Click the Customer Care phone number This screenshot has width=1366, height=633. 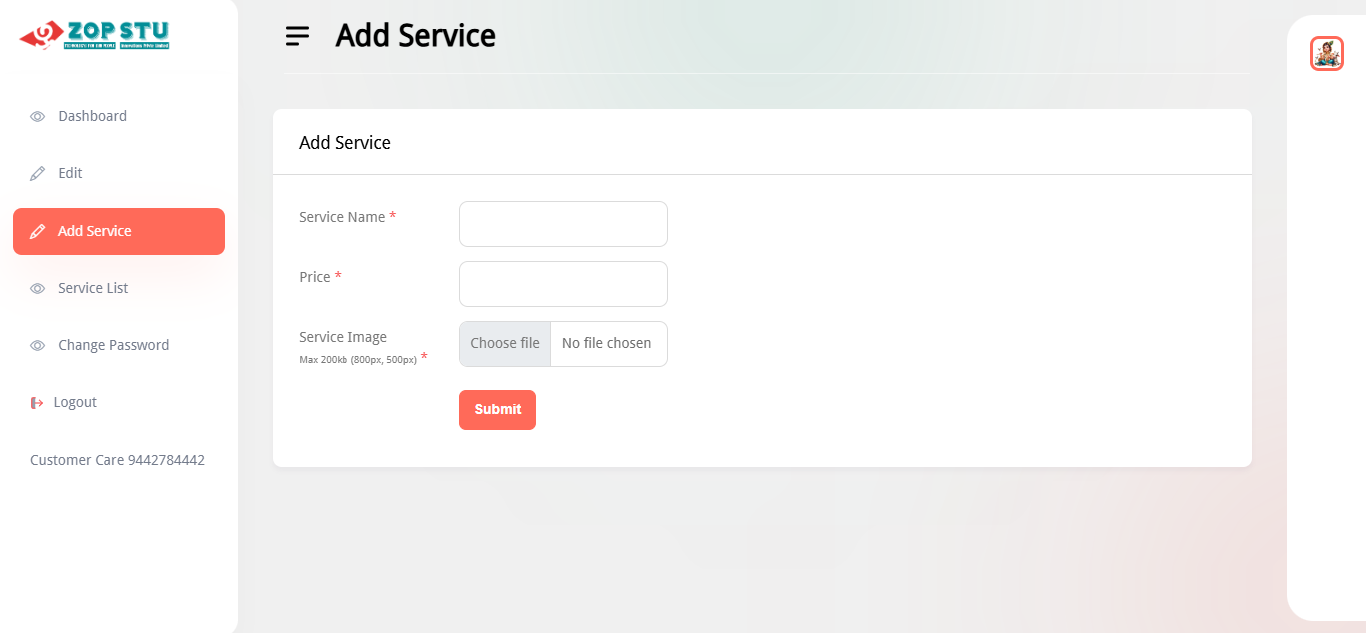[x=166, y=460]
